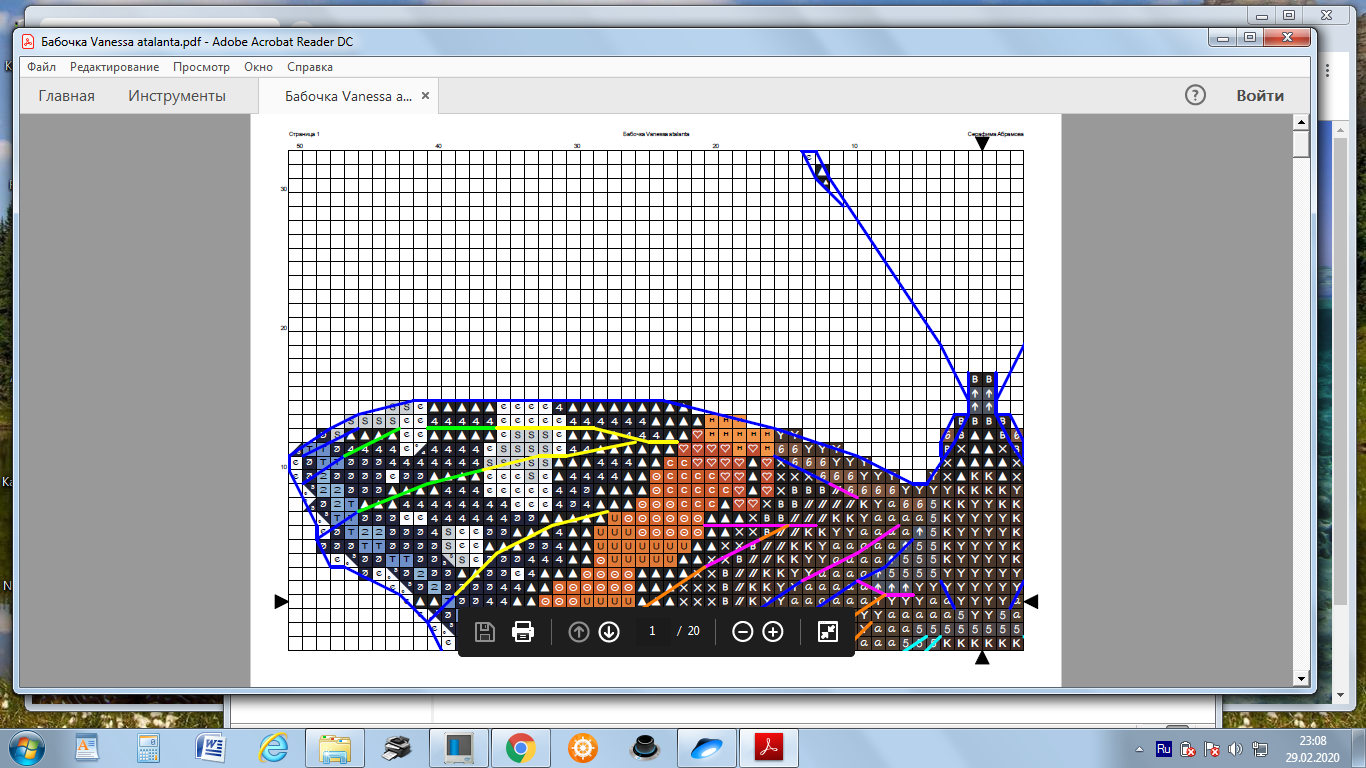
Task: Go to next page with down arrow
Action: pyautogui.click(x=609, y=632)
